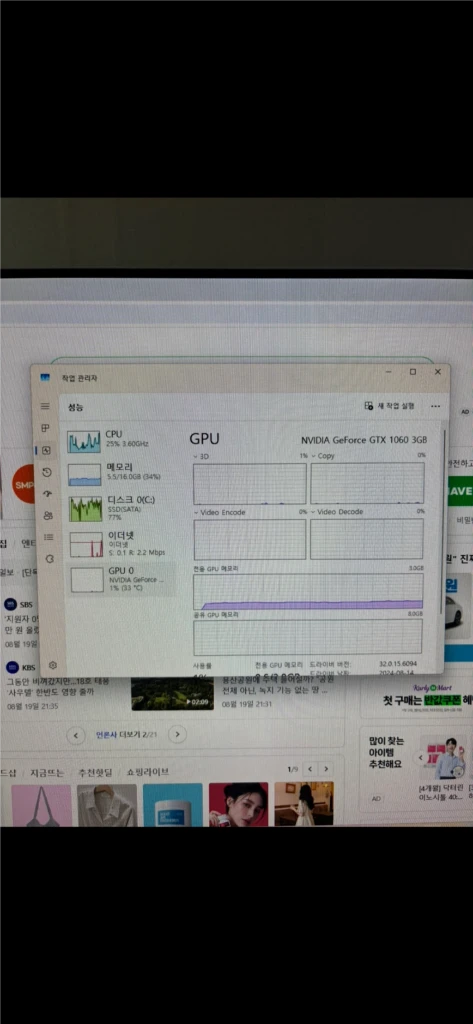Select the 메모리 (Memory) performance item
Image resolution: width=473 pixels, height=1024 pixels.
(x=120, y=474)
